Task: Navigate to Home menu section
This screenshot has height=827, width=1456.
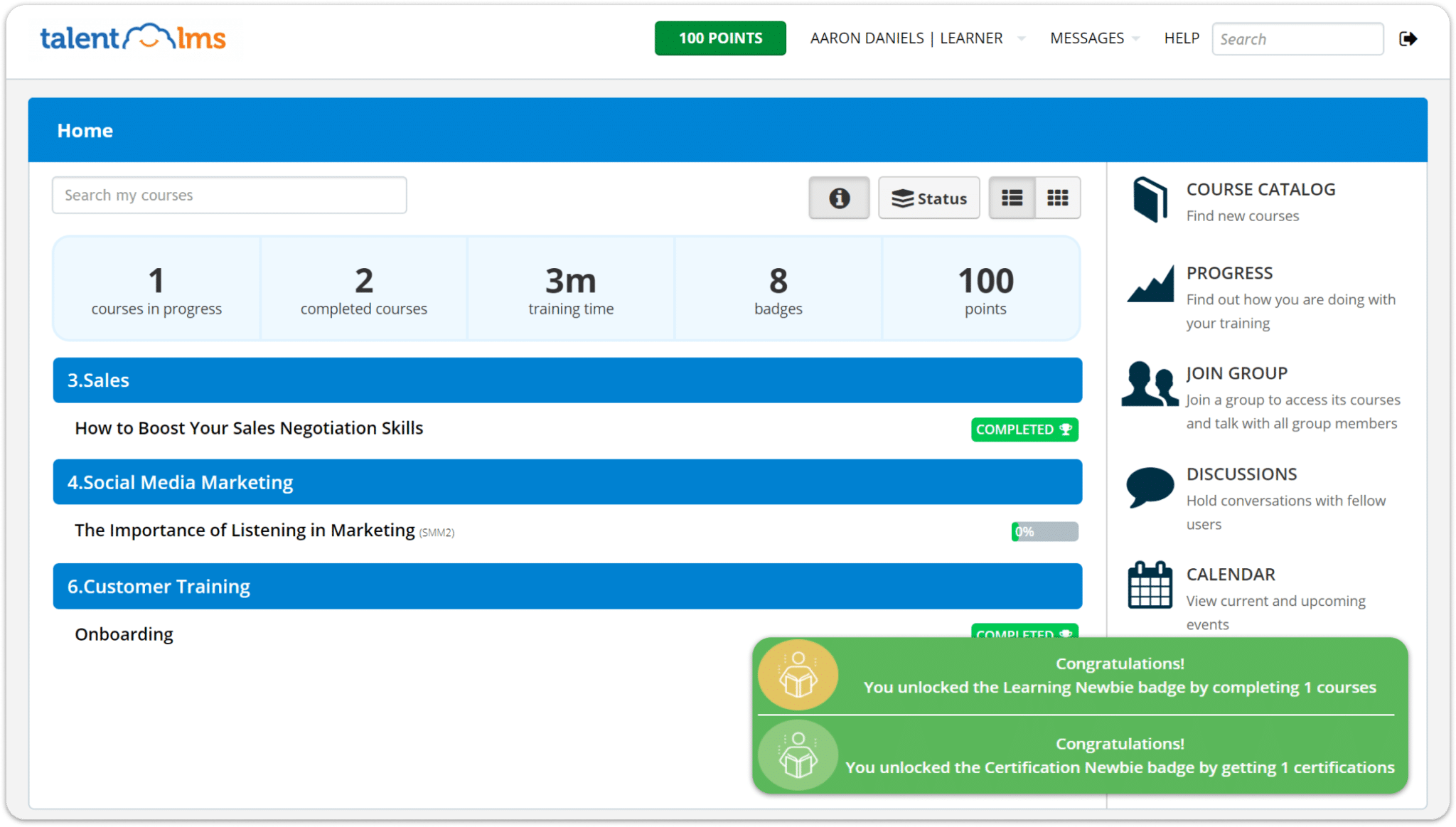Action: click(x=85, y=130)
